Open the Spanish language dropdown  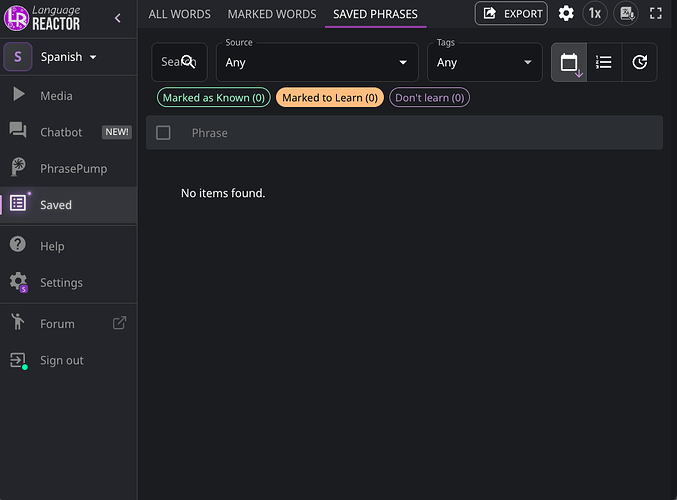pyautogui.click(x=68, y=57)
